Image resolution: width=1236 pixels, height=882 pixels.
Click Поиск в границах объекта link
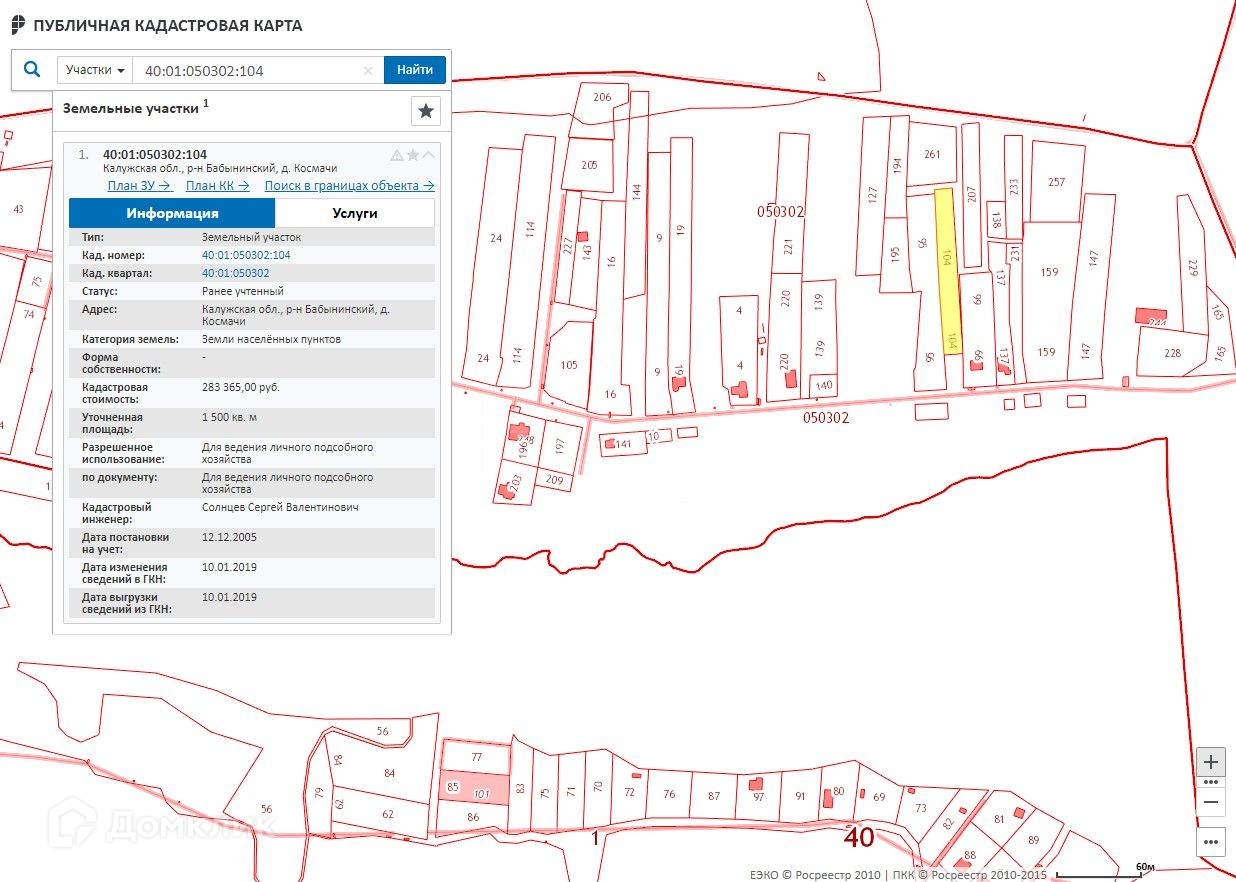(x=349, y=186)
